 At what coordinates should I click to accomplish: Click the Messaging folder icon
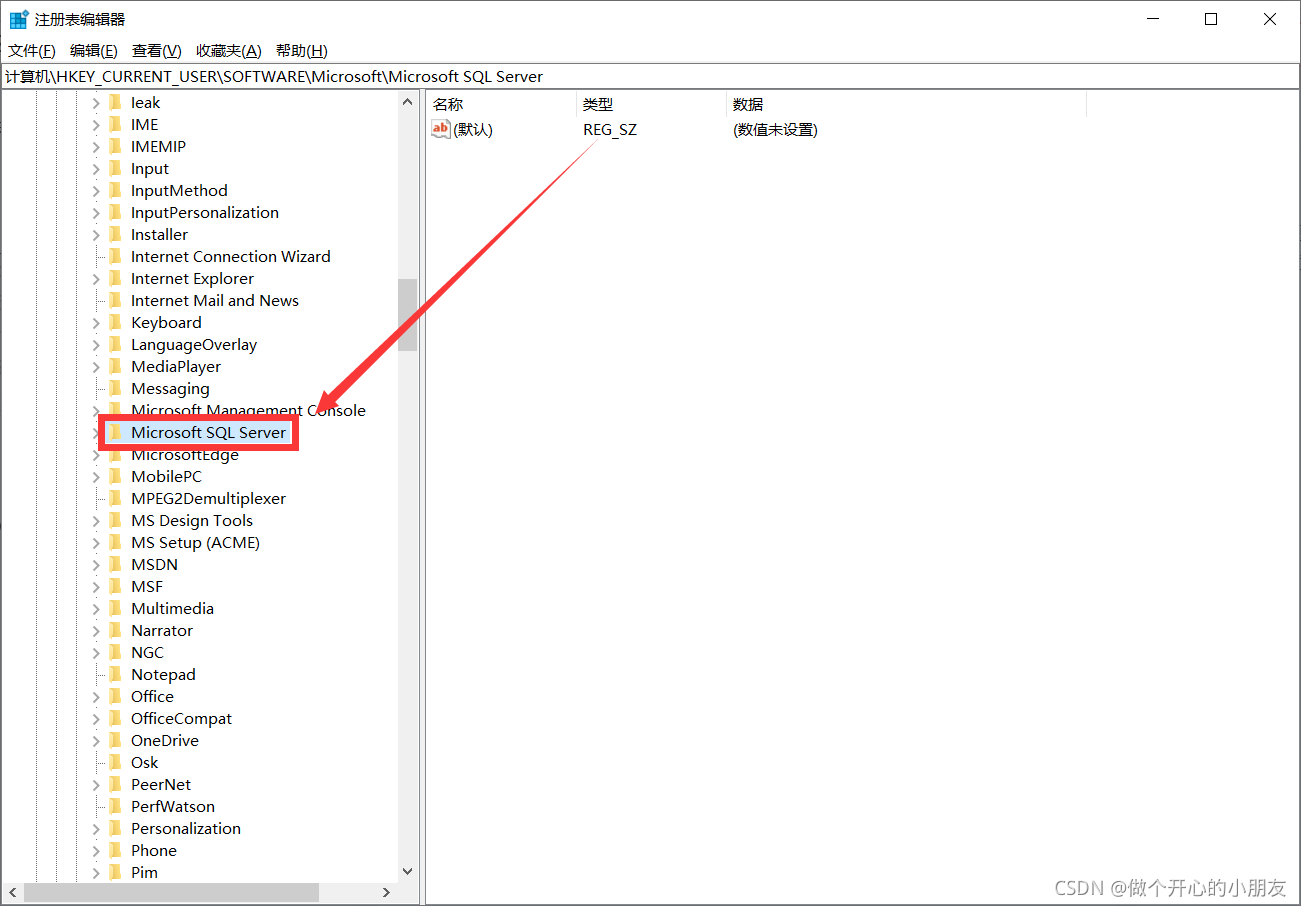tap(115, 388)
